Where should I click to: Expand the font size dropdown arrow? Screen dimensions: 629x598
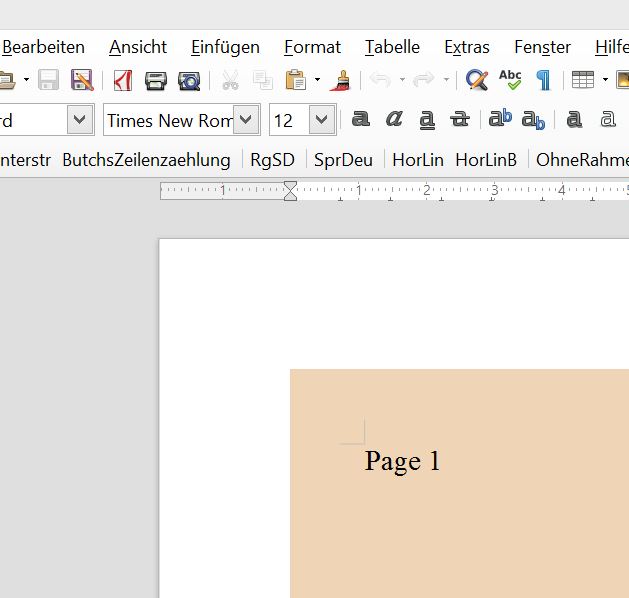pyautogui.click(x=322, y=120)
